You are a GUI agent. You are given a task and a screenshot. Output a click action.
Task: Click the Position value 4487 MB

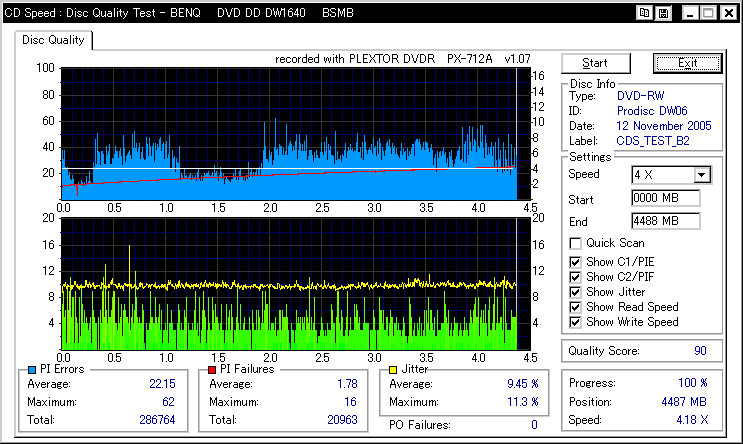pyautogui.click(x=684, y=402)
